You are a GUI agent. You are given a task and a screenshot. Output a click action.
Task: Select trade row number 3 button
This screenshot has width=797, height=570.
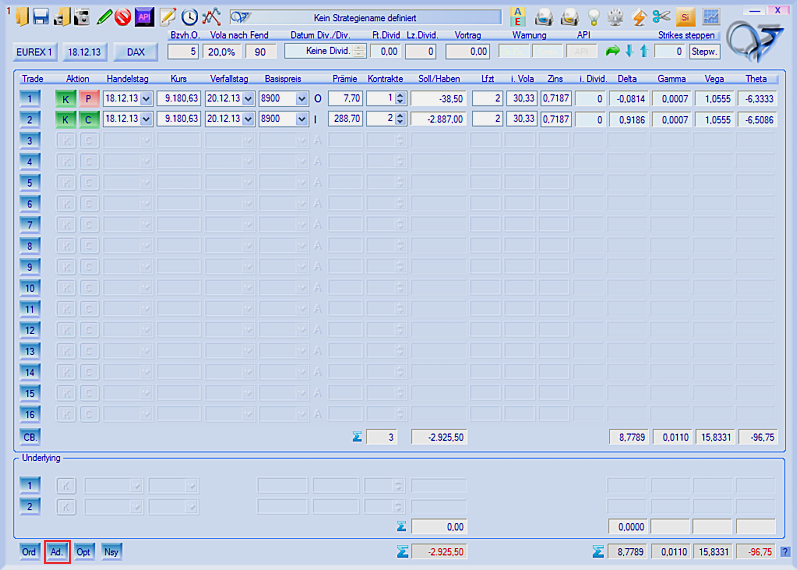click(30, 140)
